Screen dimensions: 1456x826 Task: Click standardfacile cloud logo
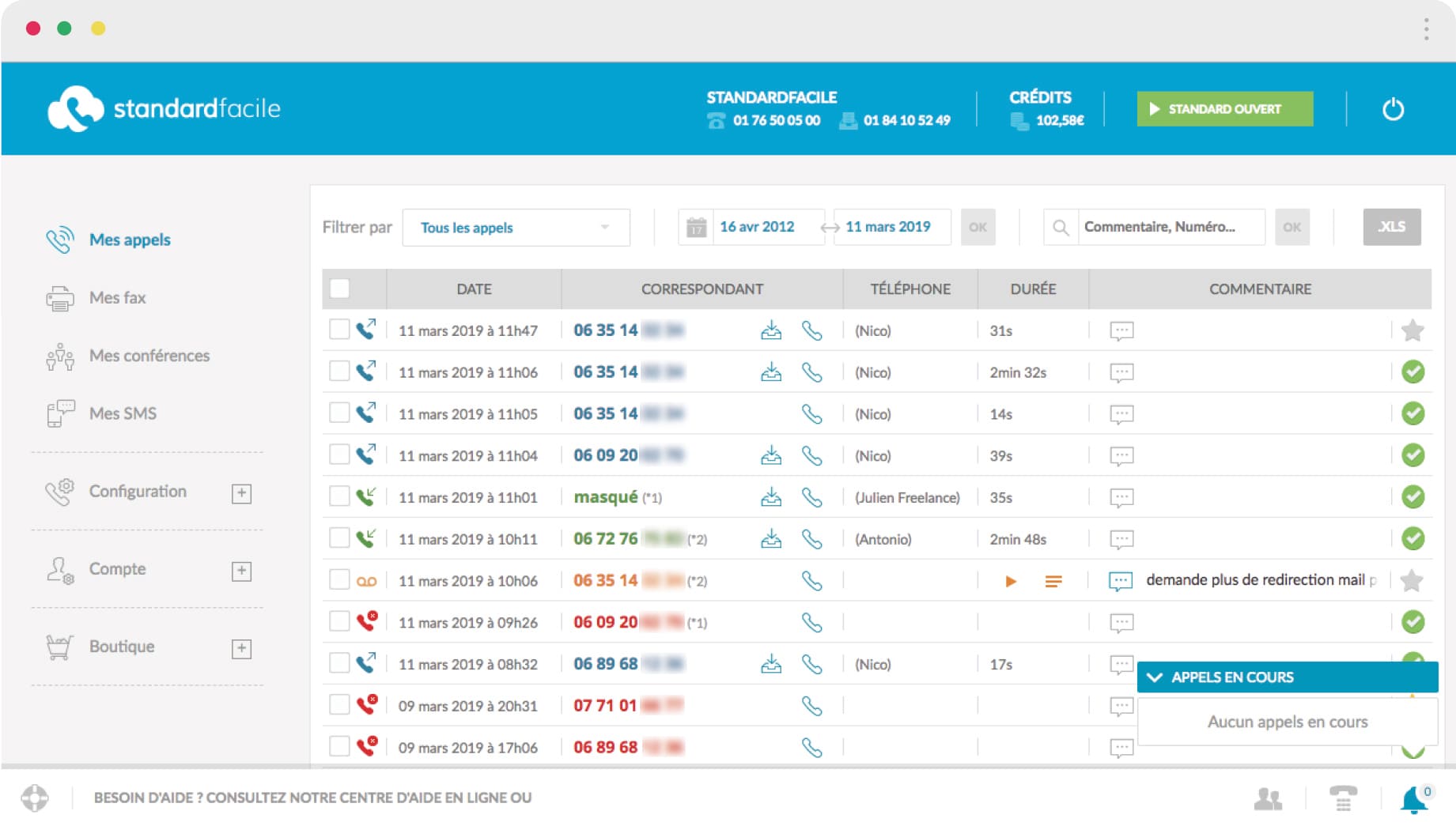click(75, 108)
